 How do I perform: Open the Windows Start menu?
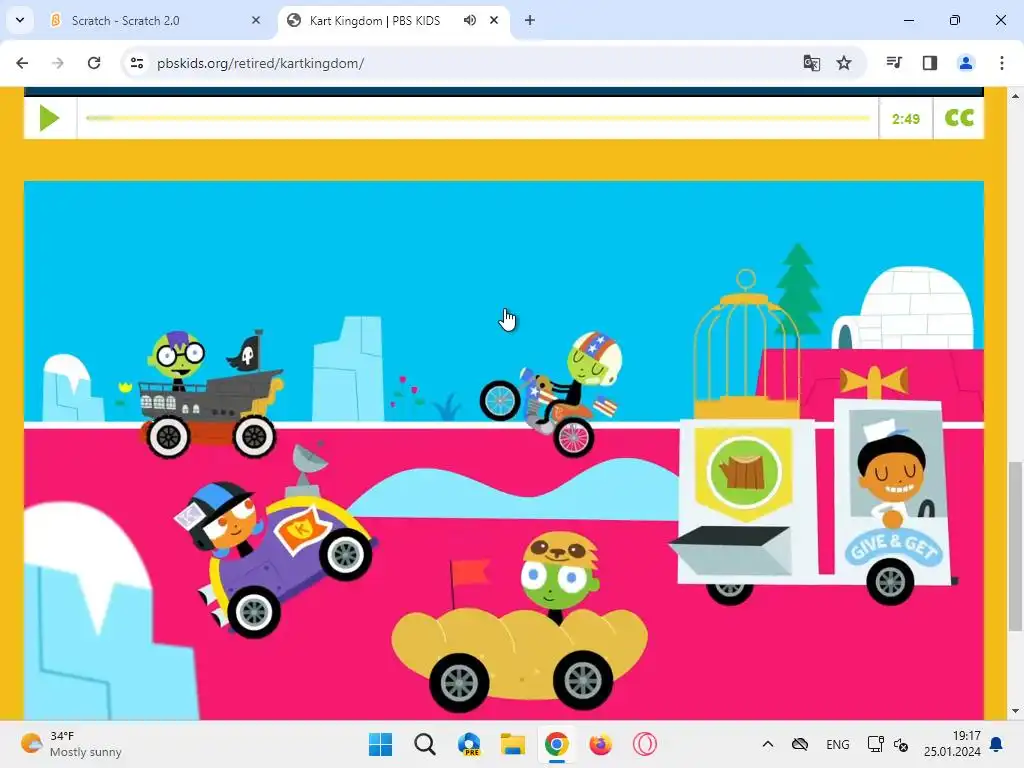pyautogui.click(x=380, y=744)
